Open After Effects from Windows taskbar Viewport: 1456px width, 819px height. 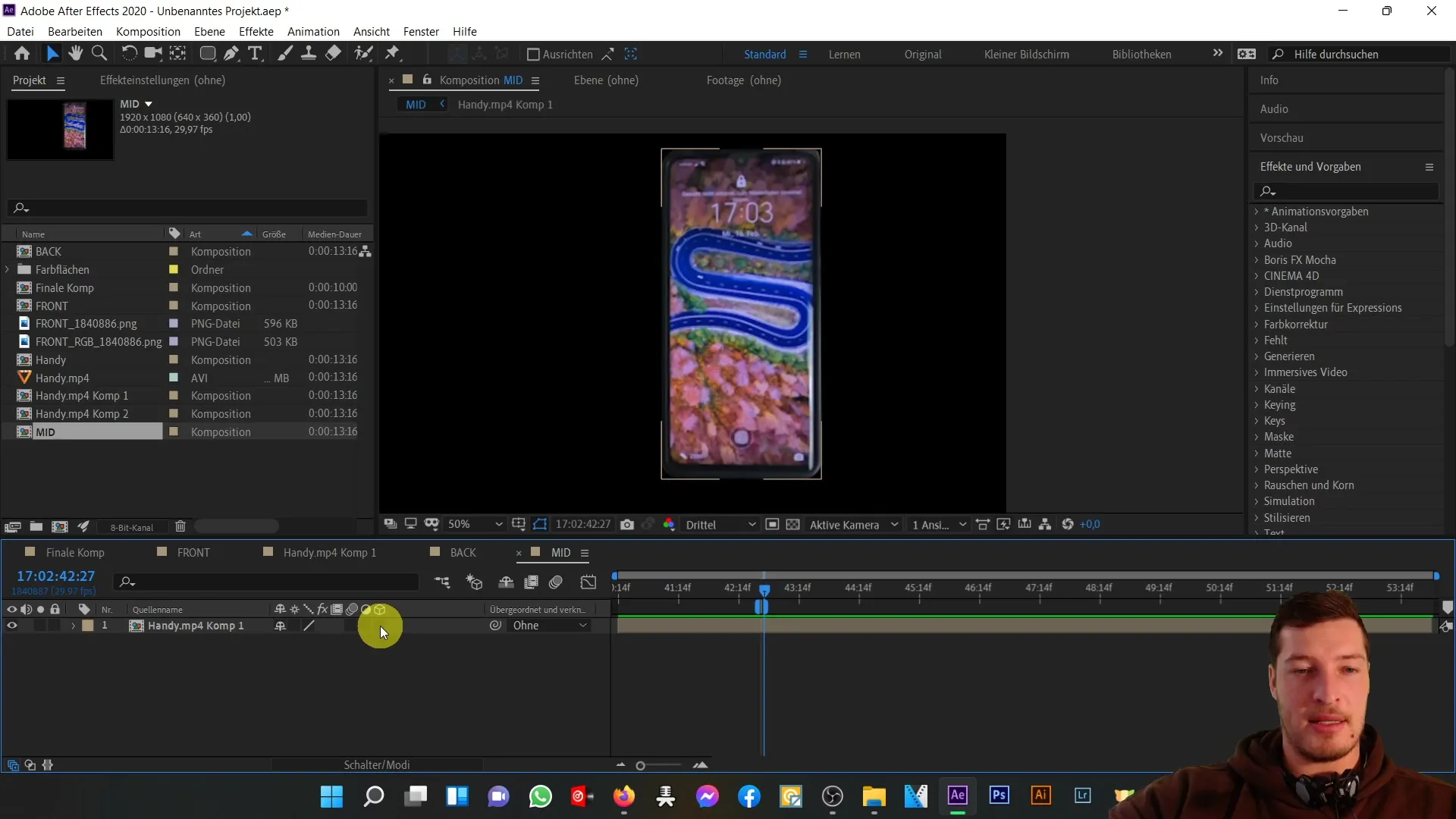(x=957, y=795)
